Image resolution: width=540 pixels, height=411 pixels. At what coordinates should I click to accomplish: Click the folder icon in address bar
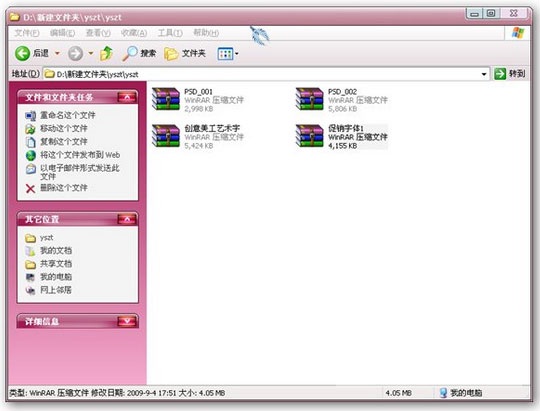pos(50,74)
